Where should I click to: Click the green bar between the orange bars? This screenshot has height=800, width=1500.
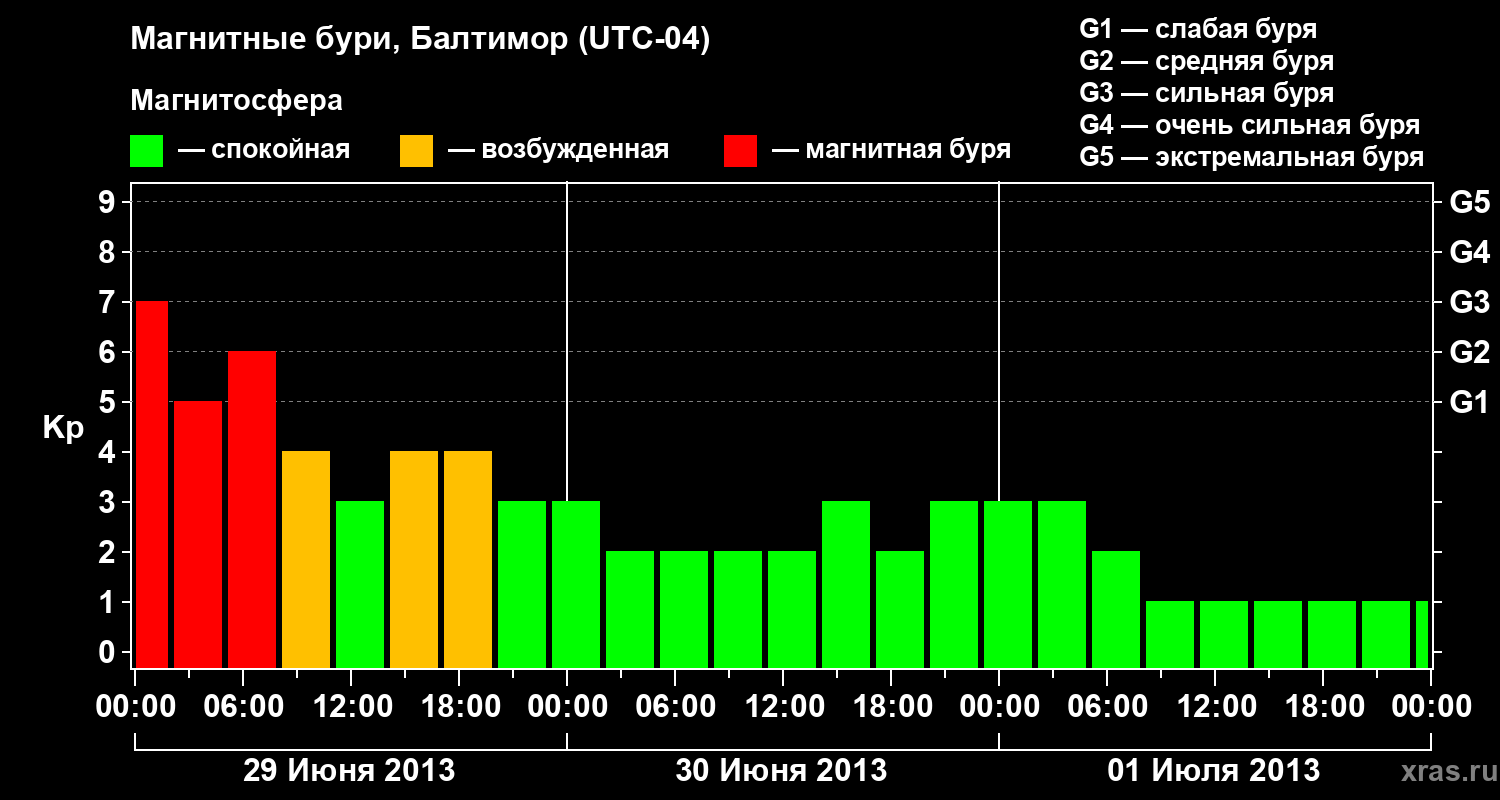coord(360,584)
